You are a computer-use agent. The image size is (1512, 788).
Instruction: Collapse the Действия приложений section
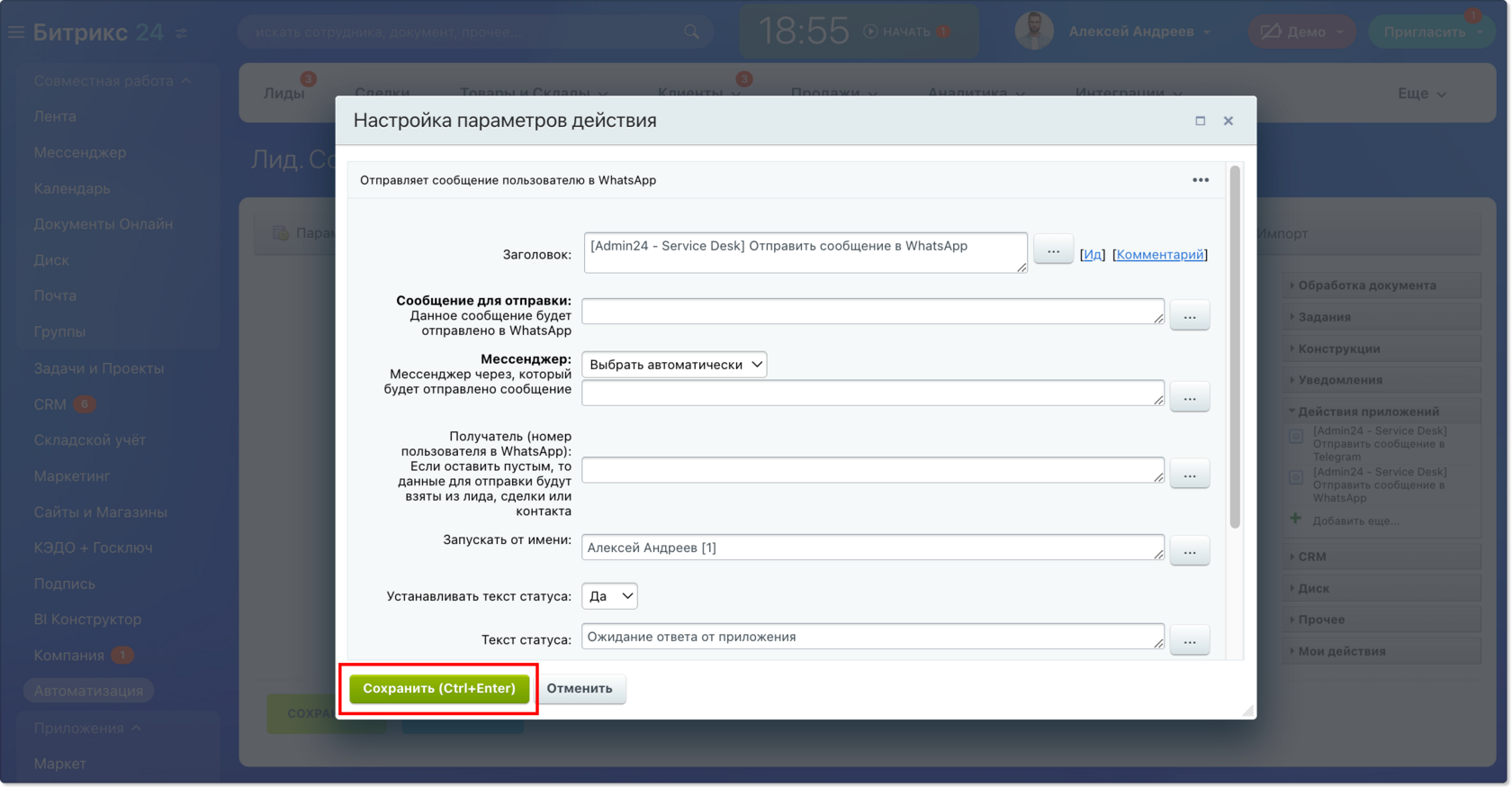click(1368, 412)
